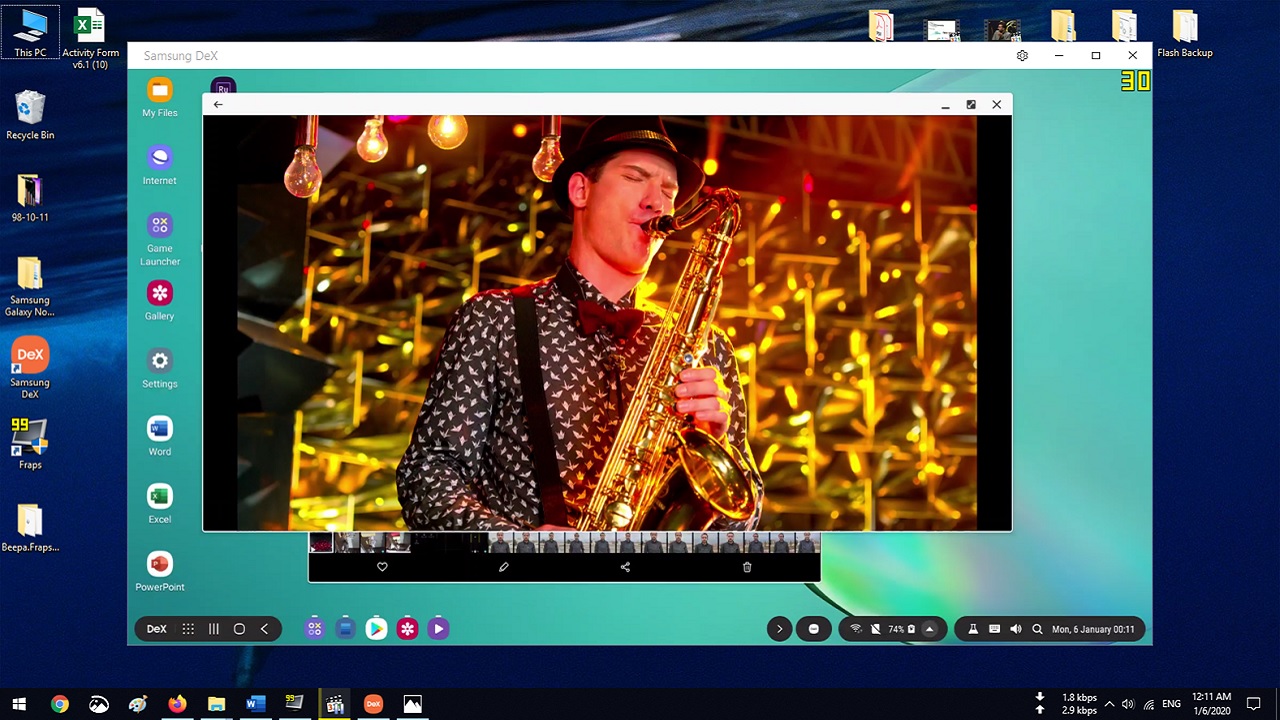1280x720 pixels.
Task: Open Windows clock 12:11 AM
Action: 1211,704
